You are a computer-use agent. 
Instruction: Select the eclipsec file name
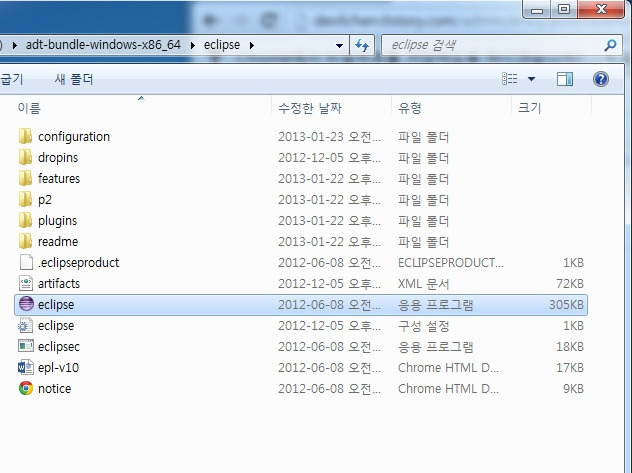pyautogui.click(x=59, y=346)
